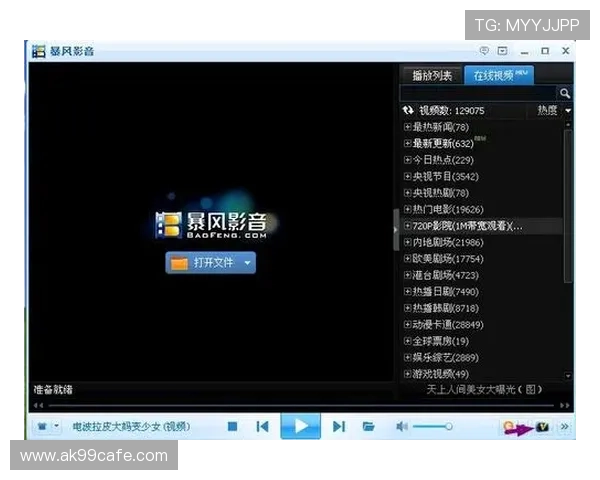Click the playlist vertical scrollbar thumb
Screen dimensions: 600x480
(x=568, y=206)
